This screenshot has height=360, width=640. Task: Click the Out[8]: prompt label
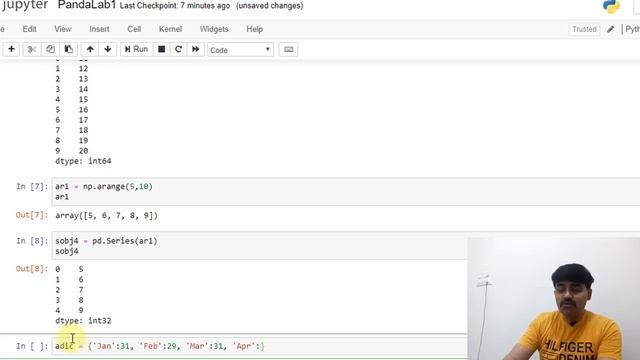coord(32,269)
